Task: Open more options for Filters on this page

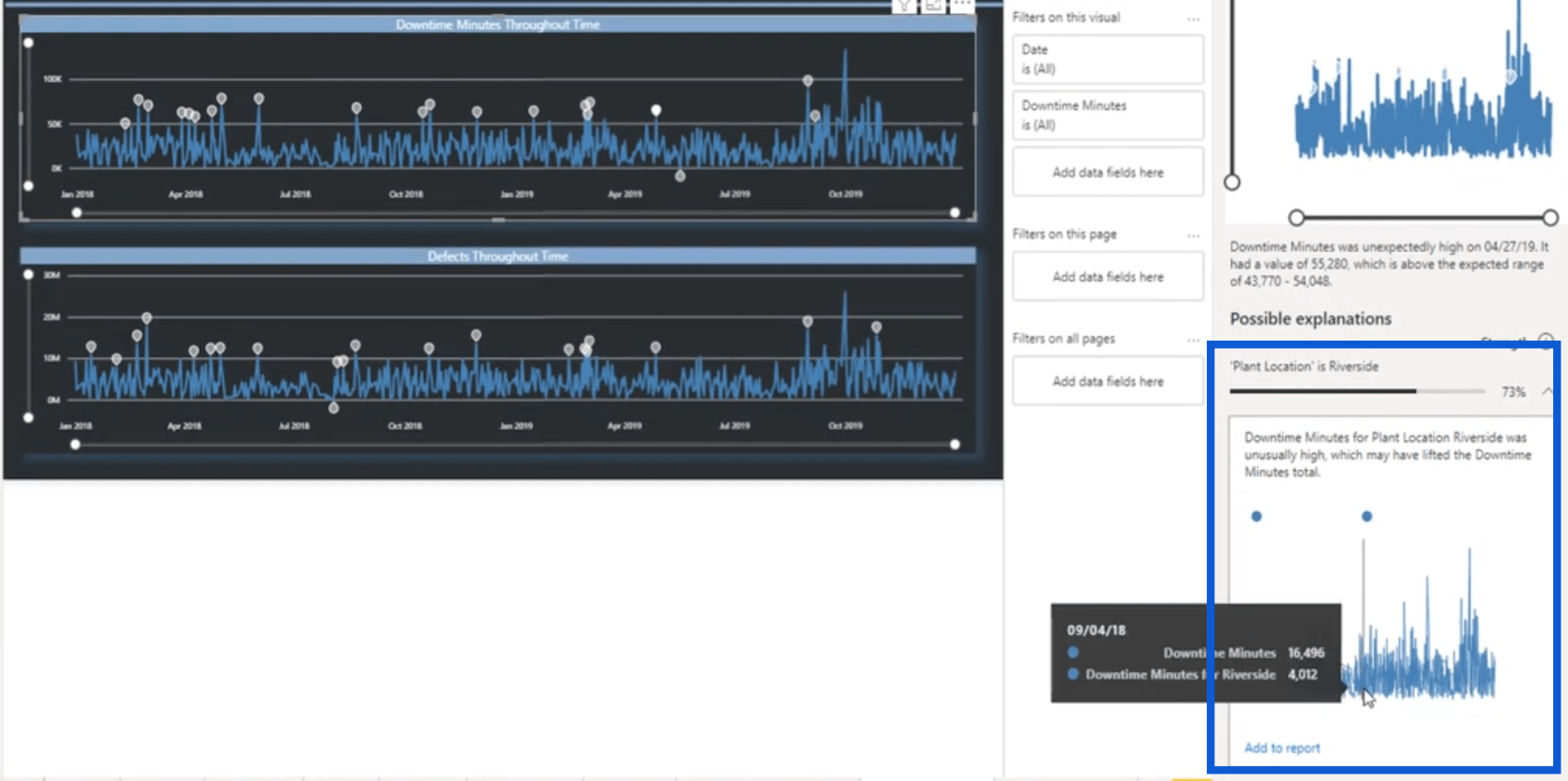Action: pyautogui.click(x=1193, y=235)
